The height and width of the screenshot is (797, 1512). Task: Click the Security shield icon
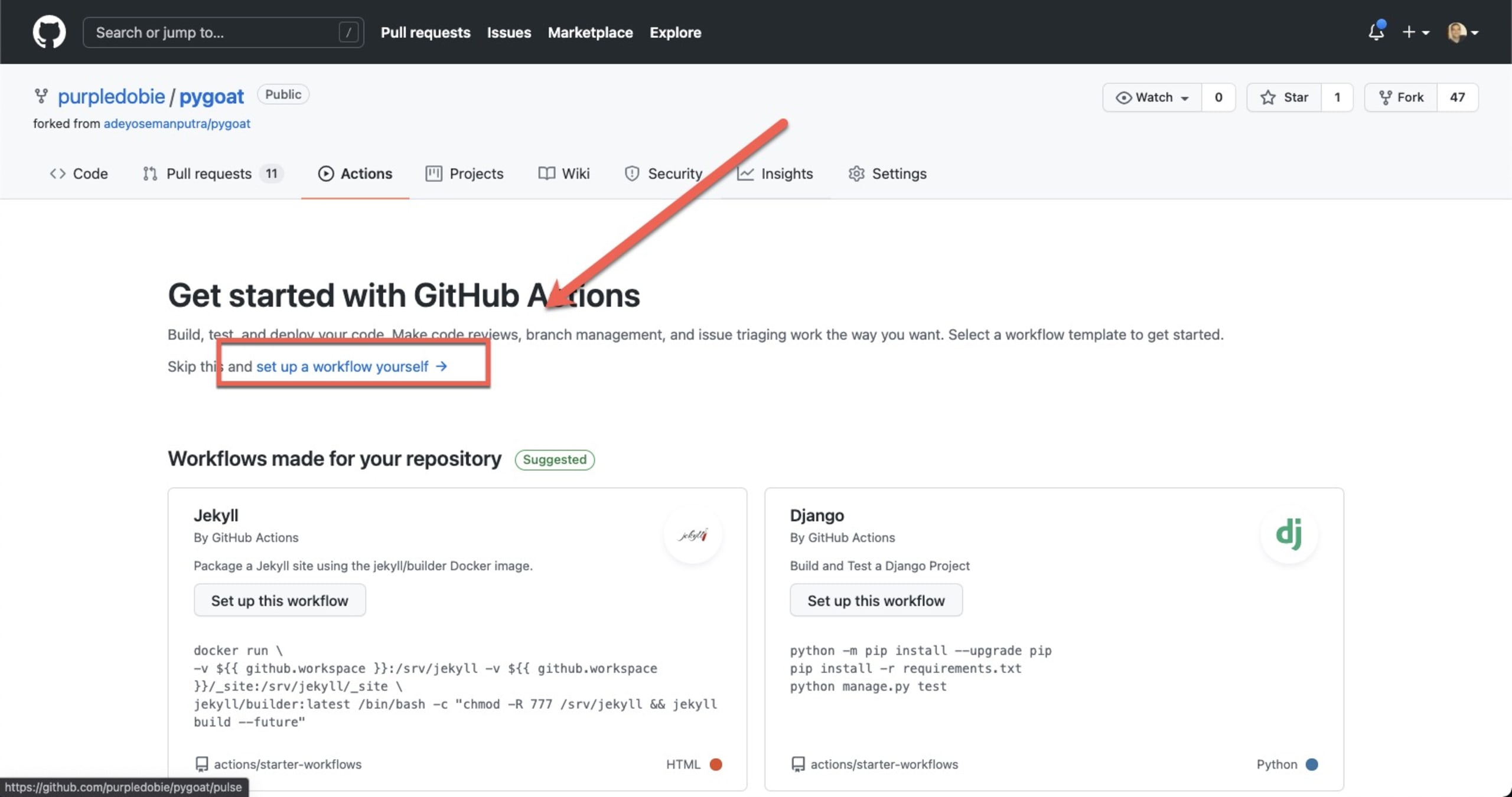coord(632,174)
